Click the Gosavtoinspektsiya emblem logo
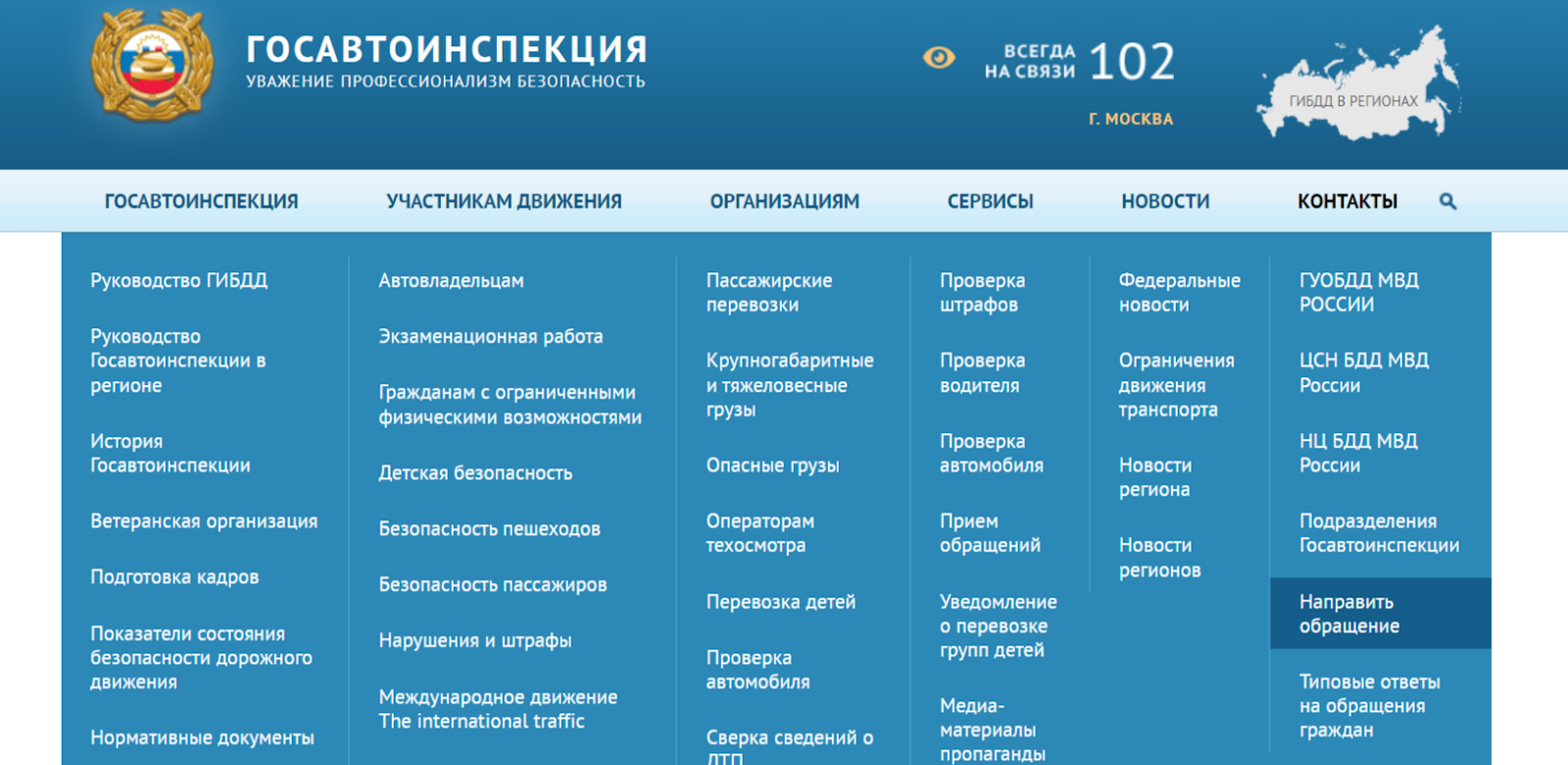The image size is (1568, 765). [x=152, y=64]
